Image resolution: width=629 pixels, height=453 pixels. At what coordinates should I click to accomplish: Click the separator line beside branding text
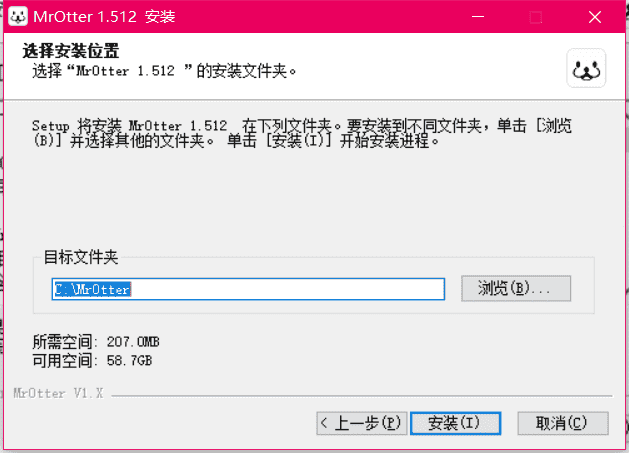click(362, 396)
